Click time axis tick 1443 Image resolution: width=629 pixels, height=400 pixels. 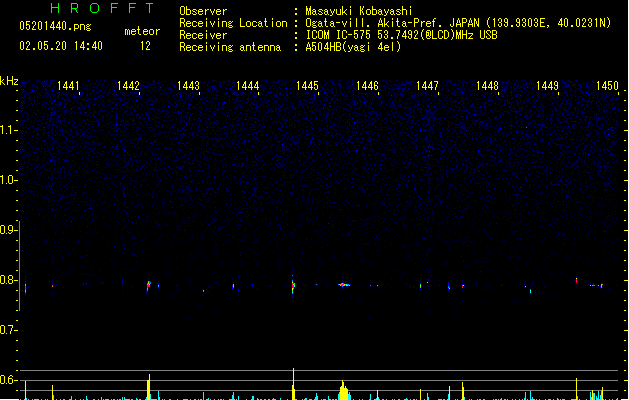(x=188, y=86)
